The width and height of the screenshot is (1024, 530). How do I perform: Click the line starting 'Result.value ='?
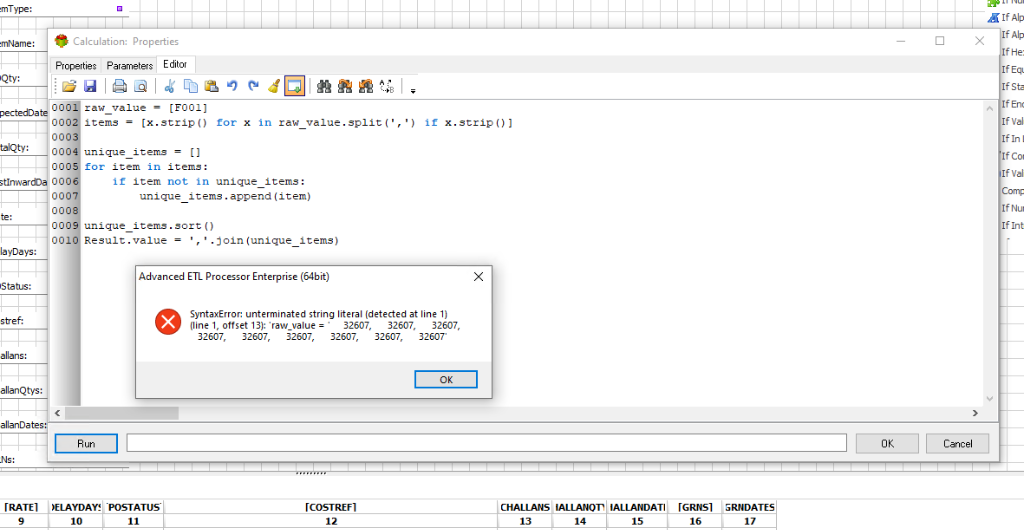tap(212, 241)
